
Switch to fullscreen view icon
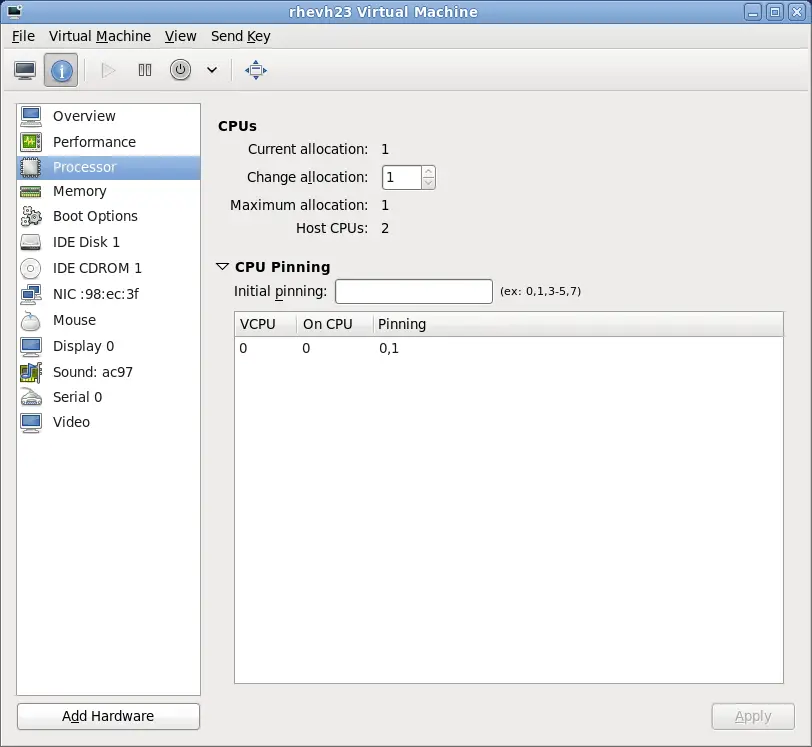pyautogui.click(x=256, y=70)
